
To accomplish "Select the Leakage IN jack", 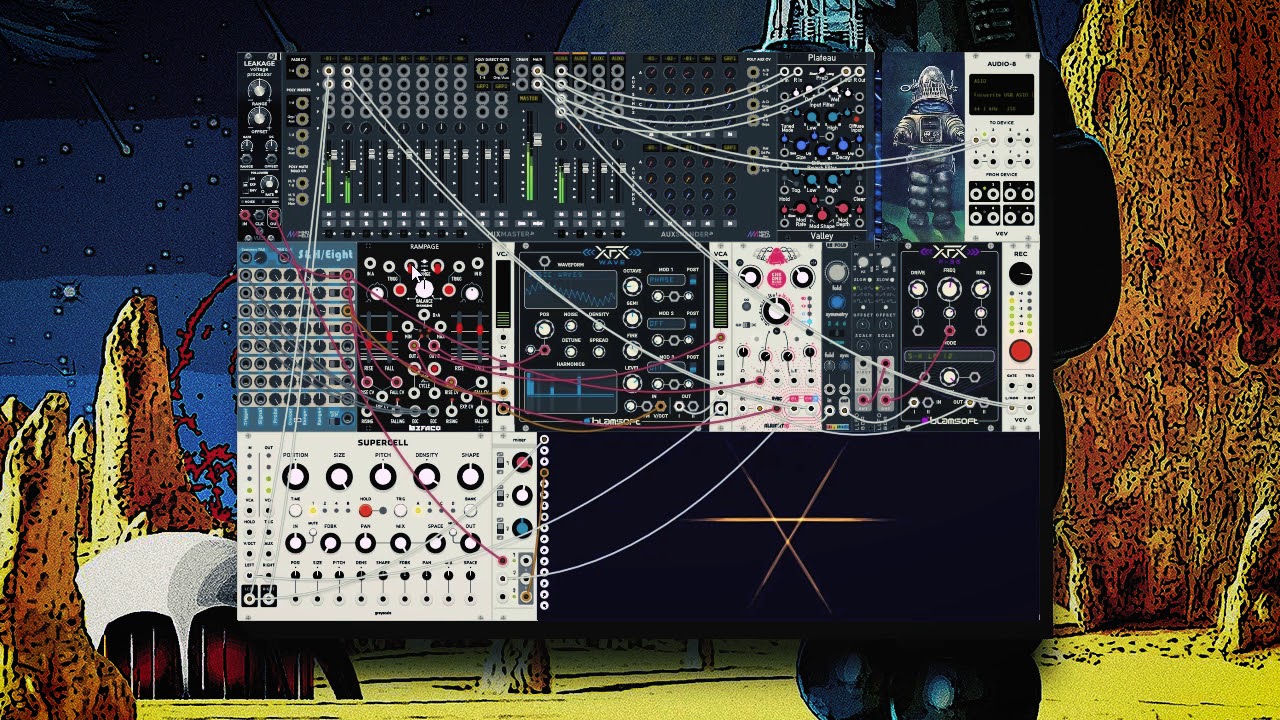I will [245, 213].
